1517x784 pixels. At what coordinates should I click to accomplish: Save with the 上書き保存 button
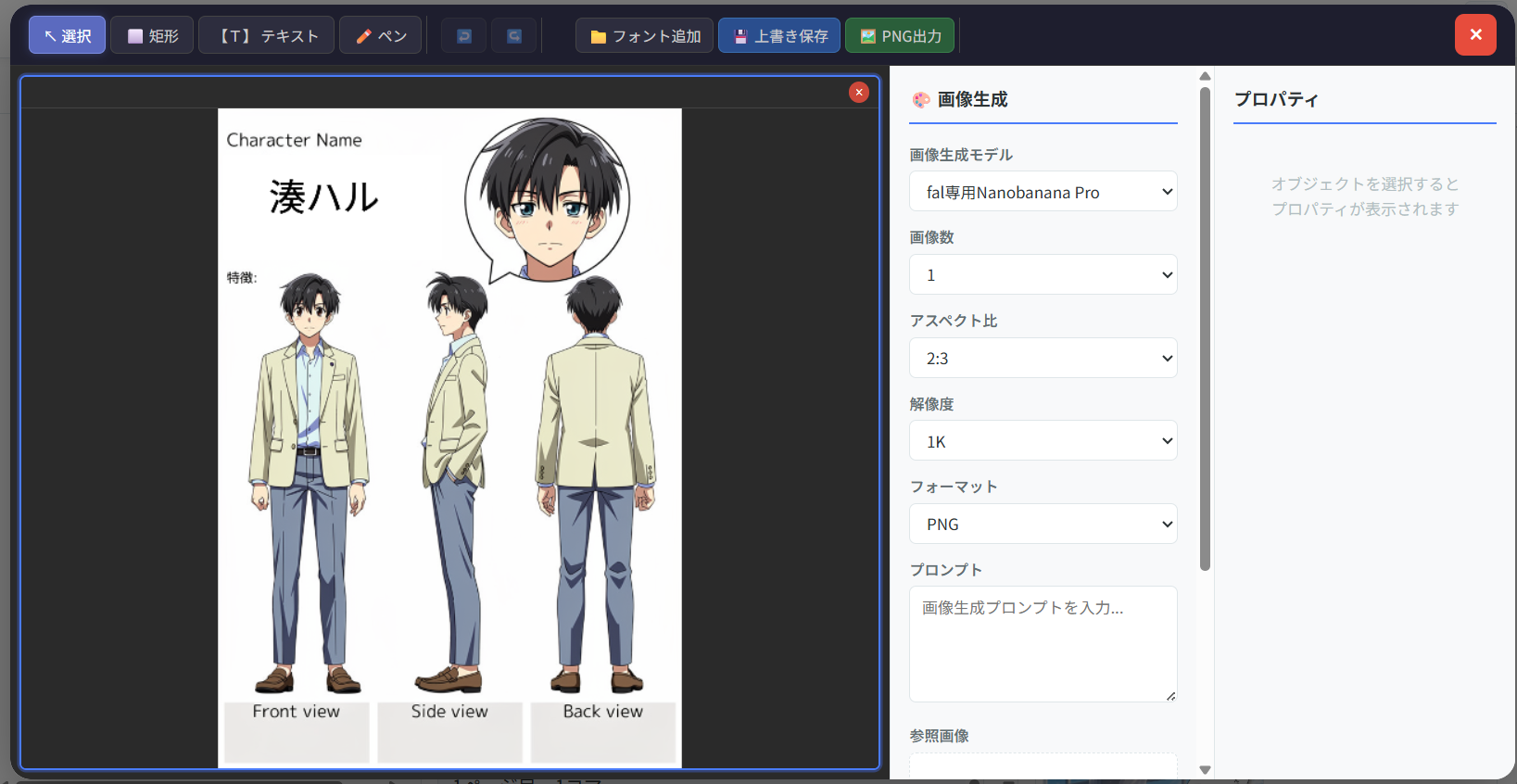[x=779, y=35]
